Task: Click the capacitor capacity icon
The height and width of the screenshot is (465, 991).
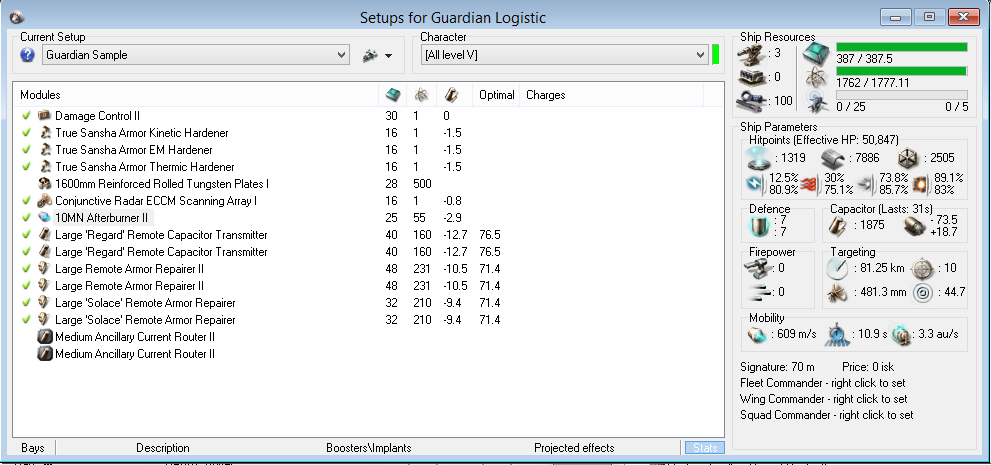Action: 838,225
